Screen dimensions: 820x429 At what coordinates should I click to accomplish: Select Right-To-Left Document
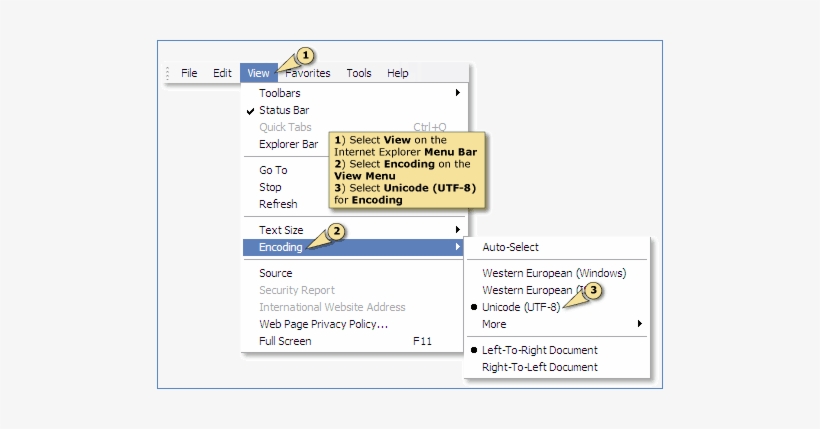[557, 367]
